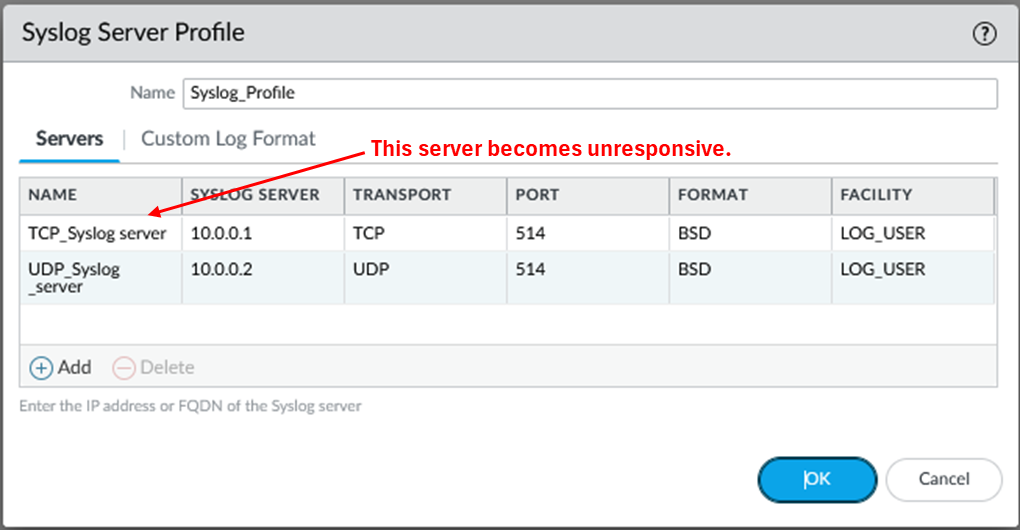Open BSD format cell for TCP server
The width and height of the screenshot is (1020, 530).
[x=749, y=233]
